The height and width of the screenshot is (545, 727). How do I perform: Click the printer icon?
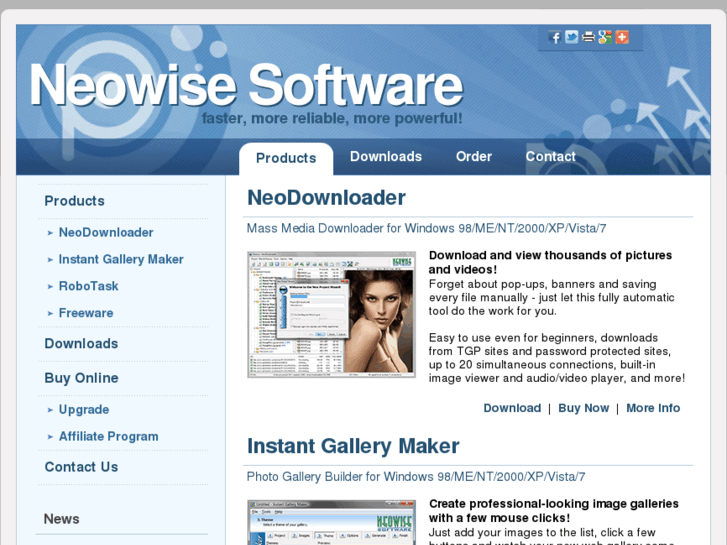click(588, 37)
